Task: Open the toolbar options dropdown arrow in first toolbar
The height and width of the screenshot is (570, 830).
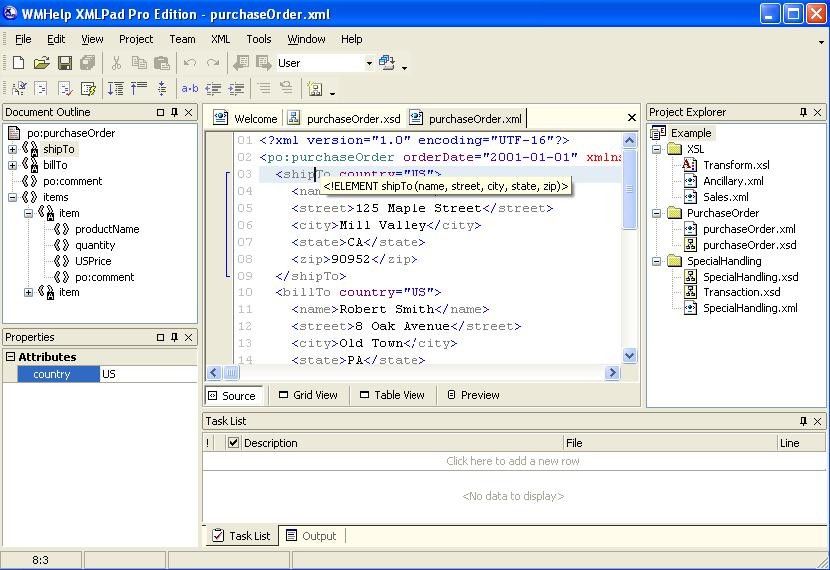Action: [x=404, y=67]
